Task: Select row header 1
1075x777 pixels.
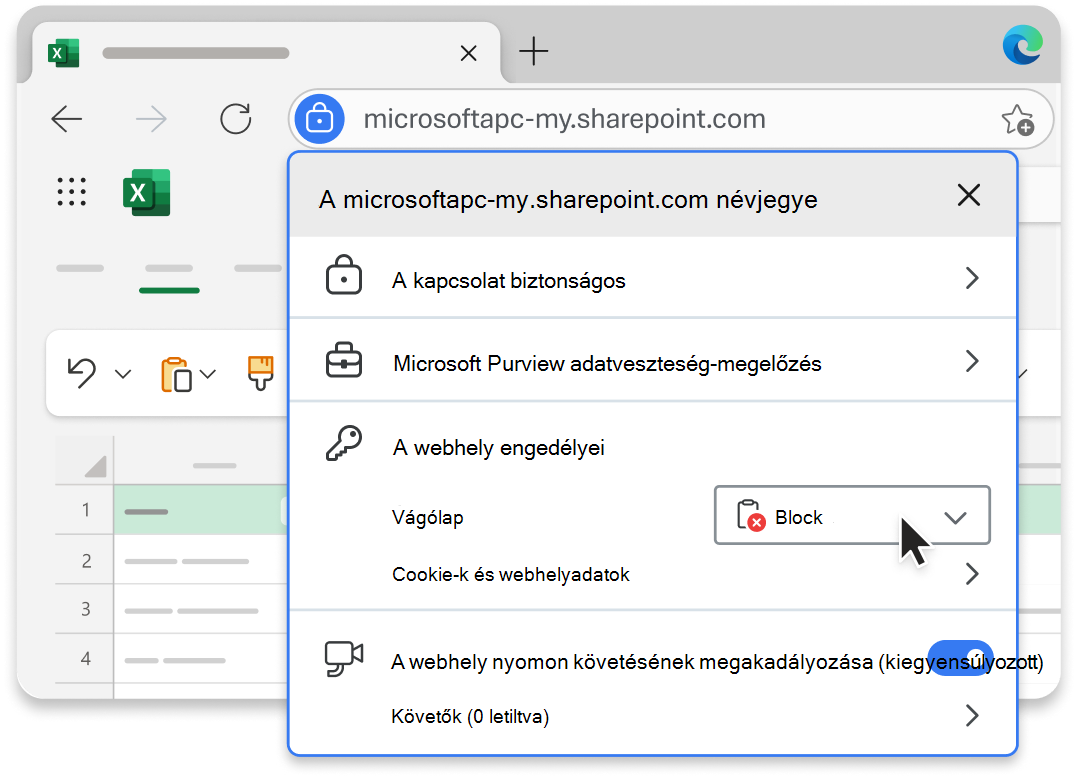Action: [85, 510]
